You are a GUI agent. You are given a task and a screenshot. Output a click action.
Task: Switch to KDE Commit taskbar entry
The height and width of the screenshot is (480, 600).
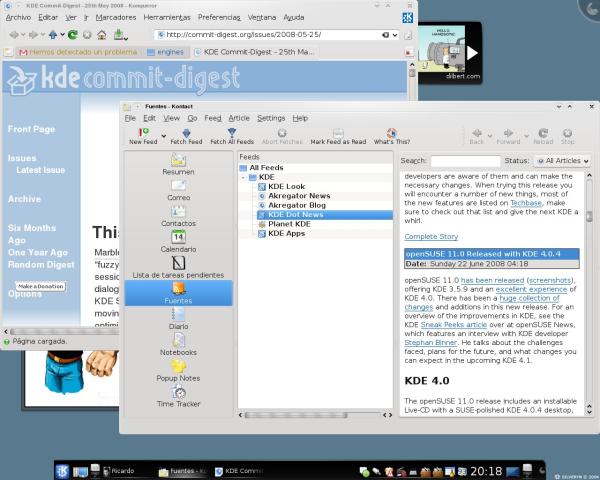(239, 471)
